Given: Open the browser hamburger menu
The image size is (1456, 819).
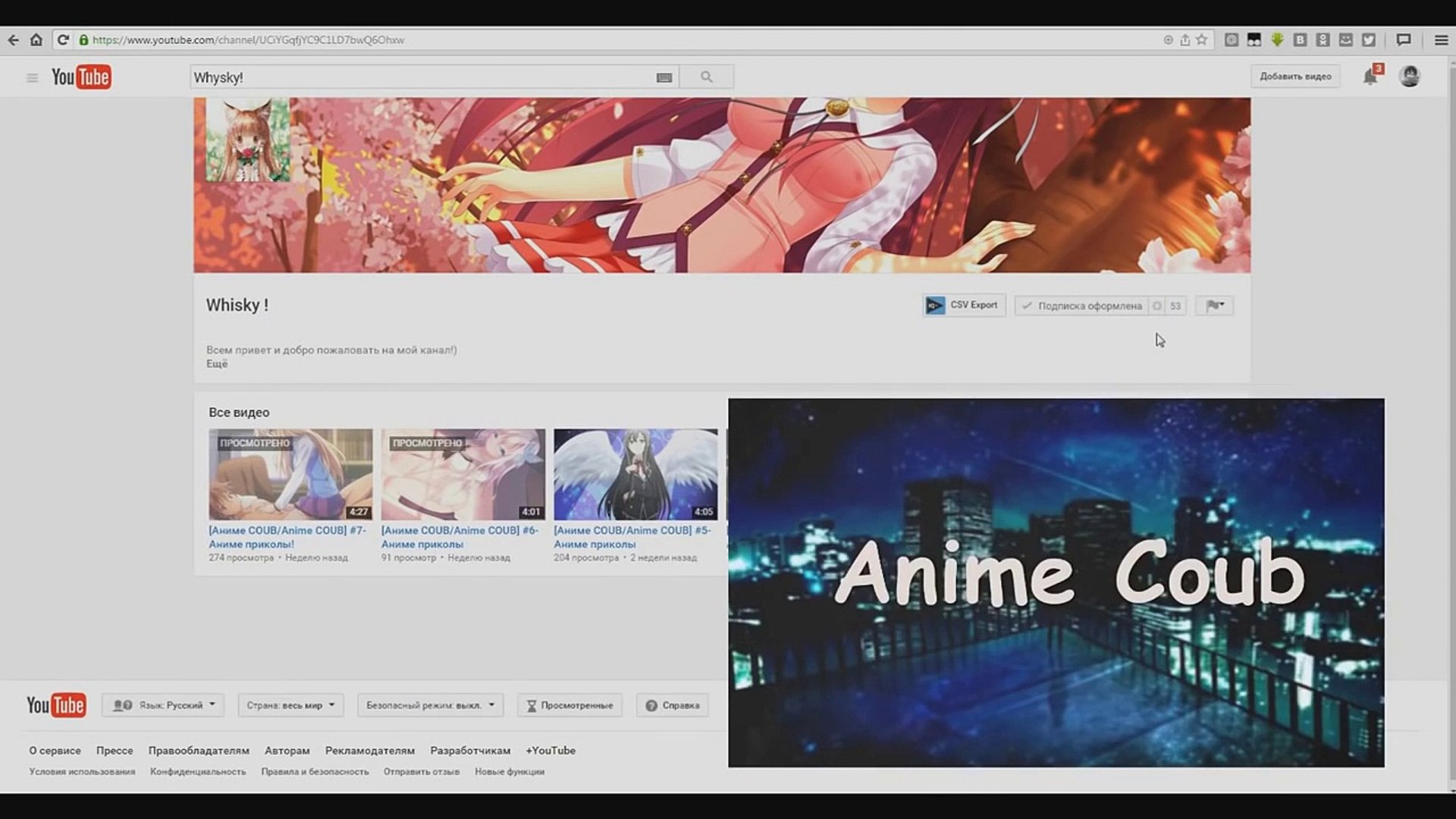Looking at the screenshot, I should click(1441, 39).
